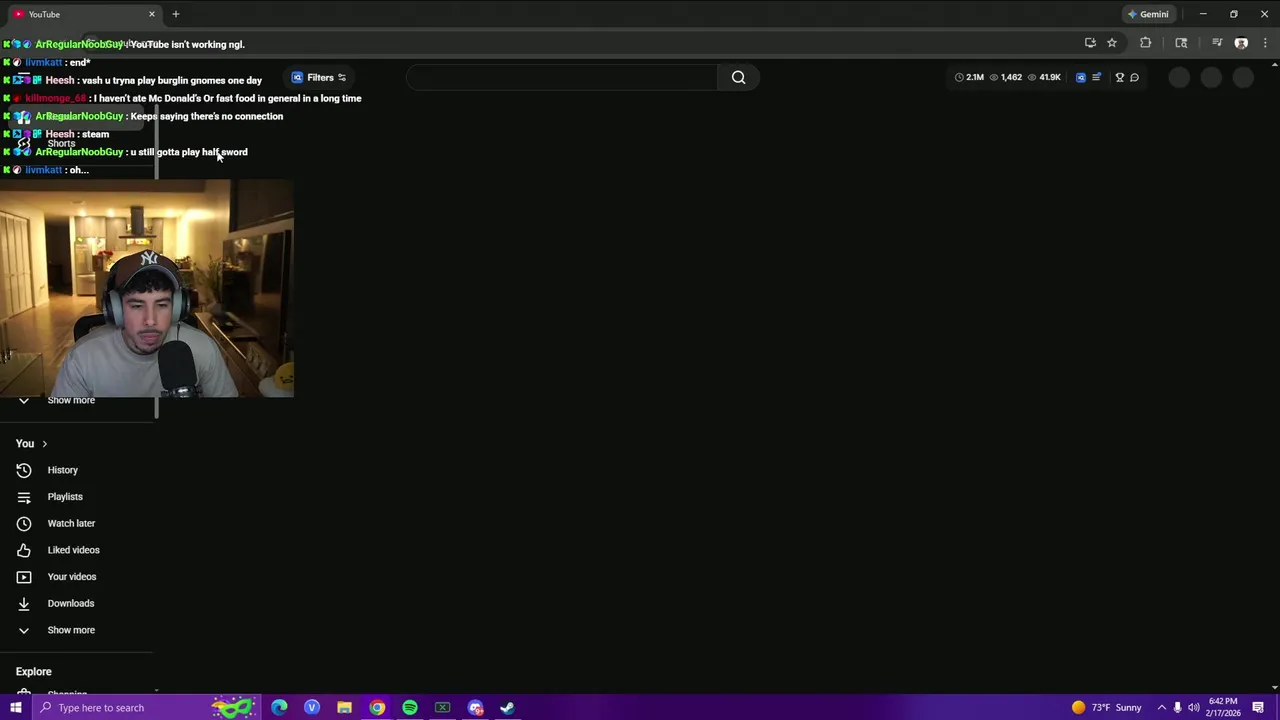
Task: Close the YouTube browser tab
Action: 152,14
